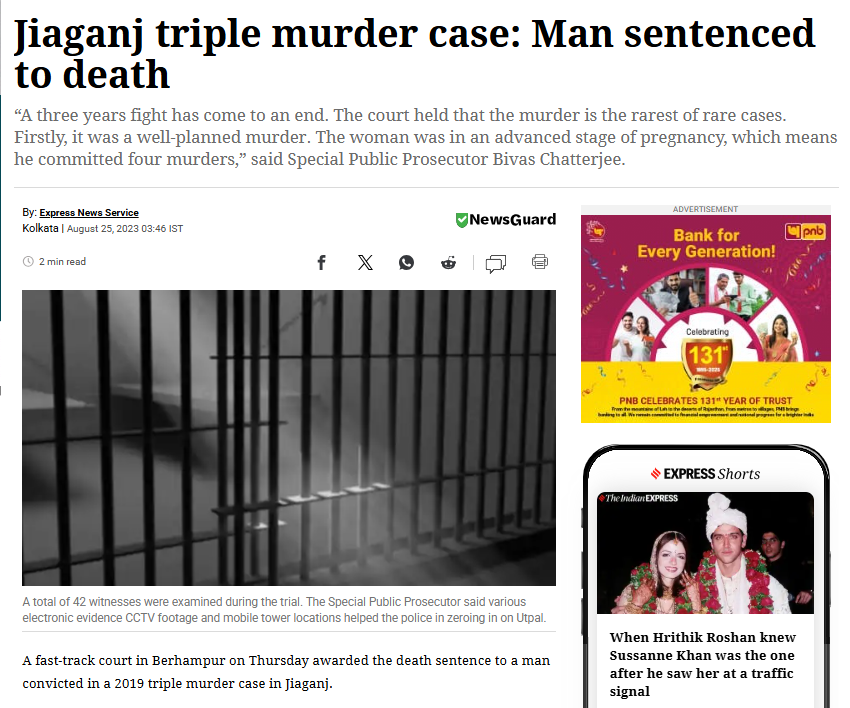Click the Jiaganj triple murder headline
This screenshot has width=850, height=708.
[x=415, y=53]
